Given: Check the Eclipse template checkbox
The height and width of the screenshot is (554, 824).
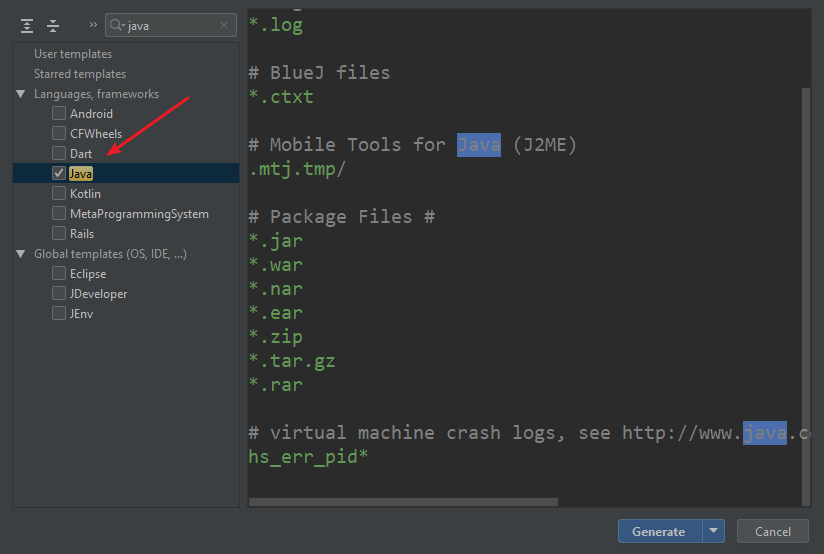Looking at the screenshot, I should click(x=59, y=274).
